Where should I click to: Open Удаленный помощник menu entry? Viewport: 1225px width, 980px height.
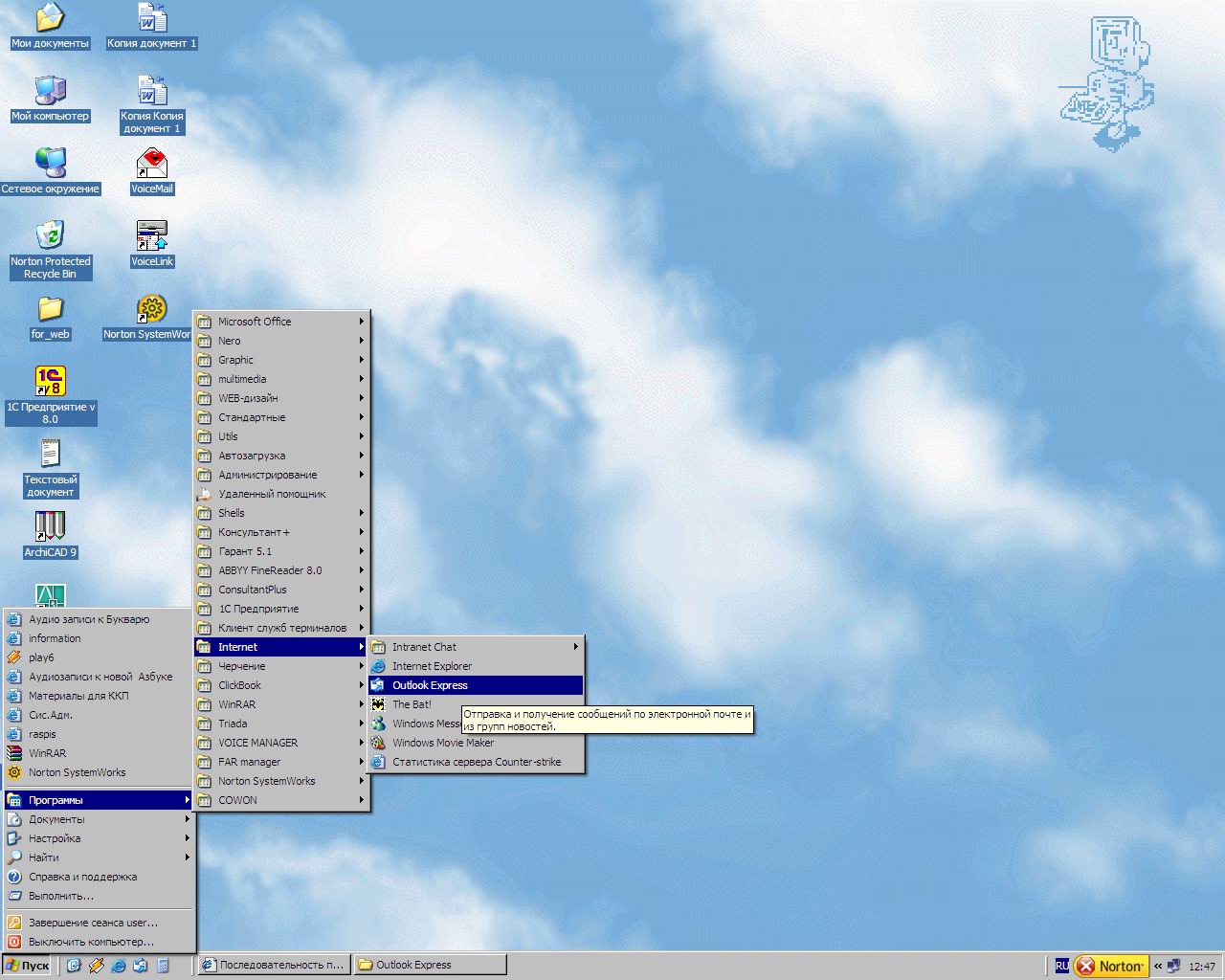281,494
